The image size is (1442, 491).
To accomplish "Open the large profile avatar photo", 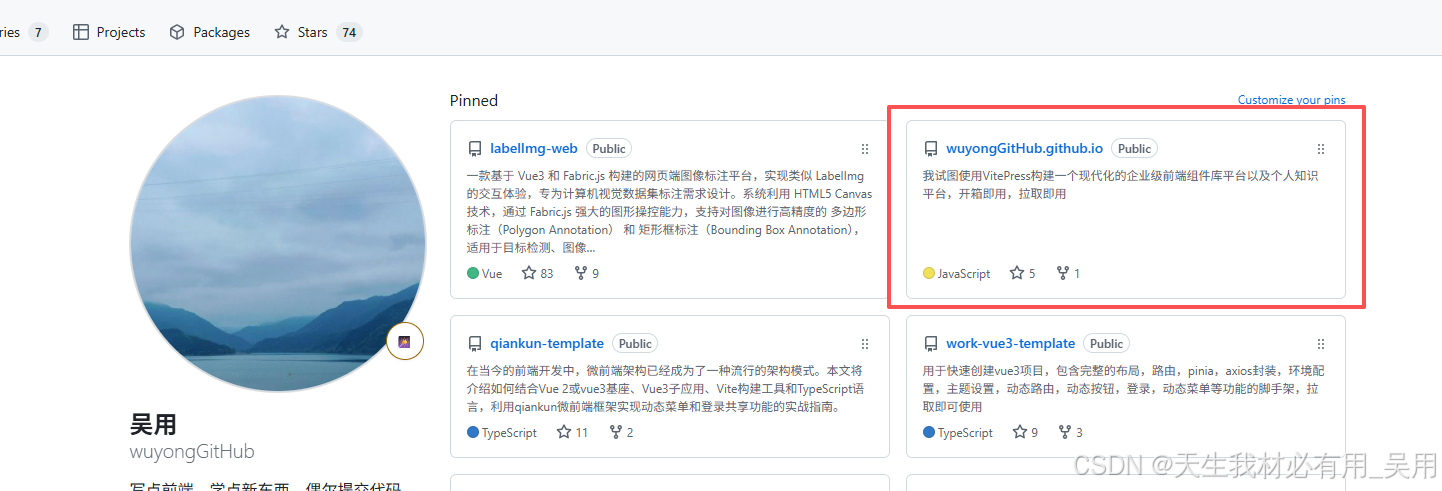I will 278,244.
